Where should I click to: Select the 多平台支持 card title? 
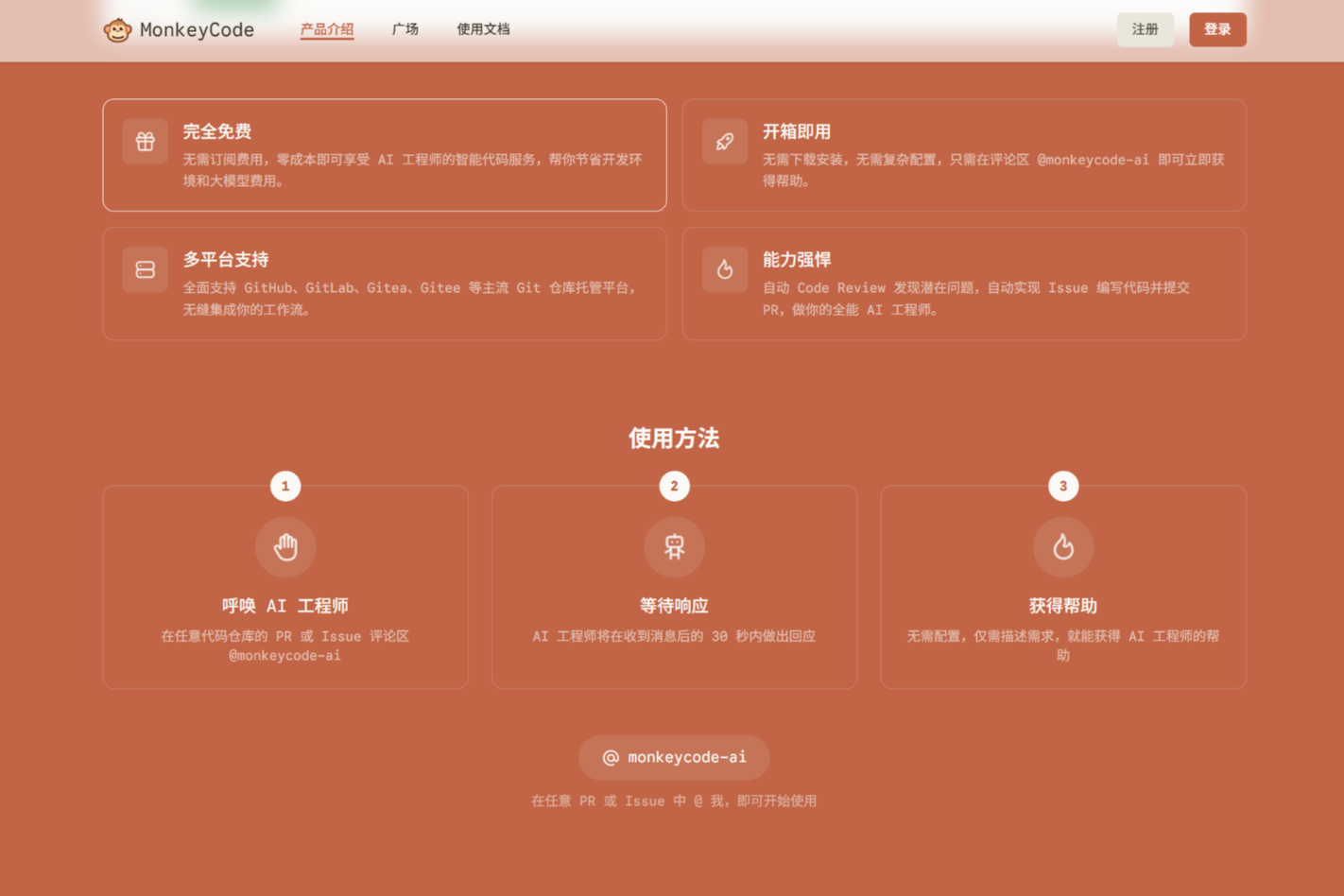click(226, 260)
